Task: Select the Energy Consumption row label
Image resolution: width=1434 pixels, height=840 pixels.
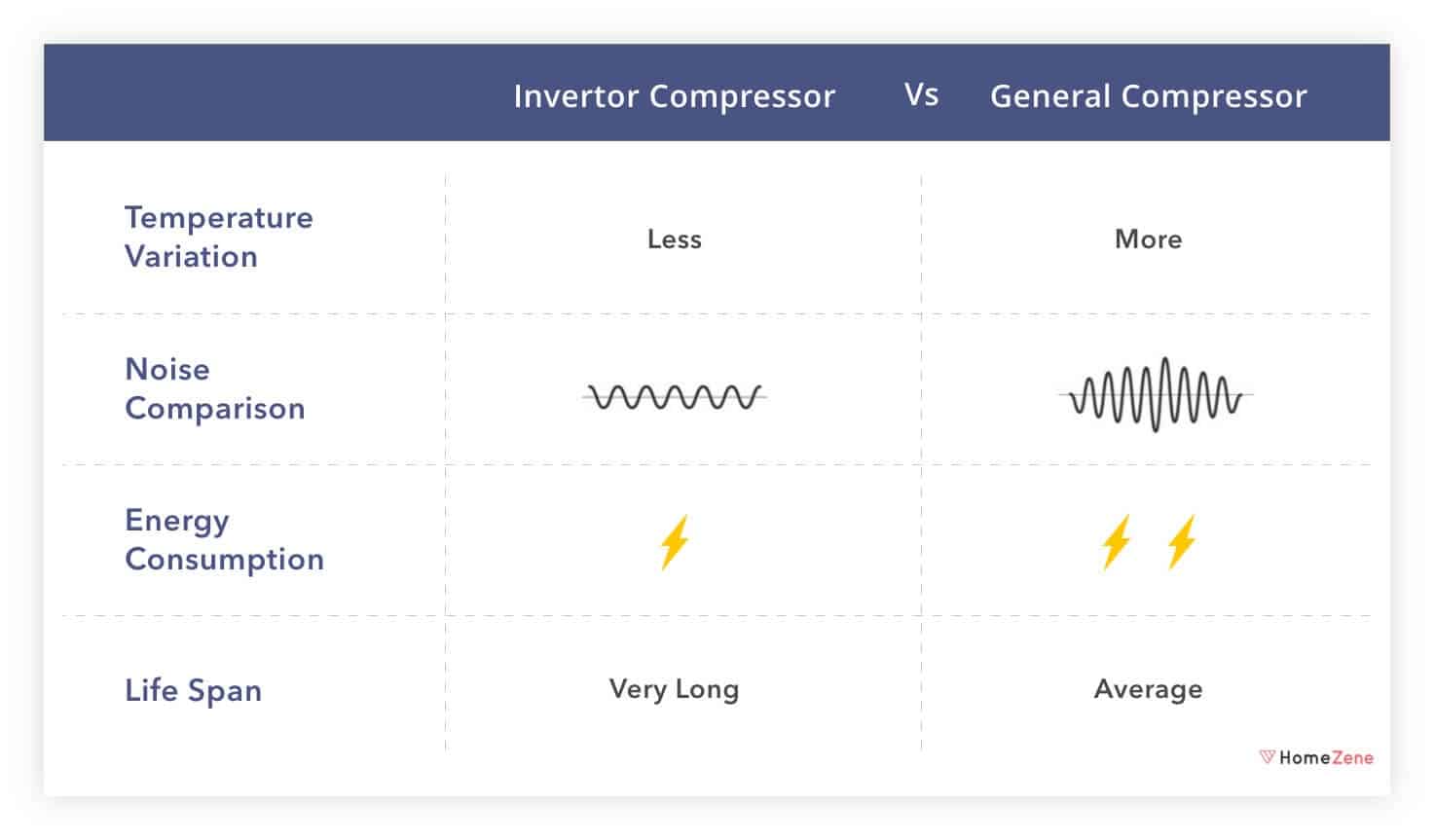Action: click(x=224, y=539)
